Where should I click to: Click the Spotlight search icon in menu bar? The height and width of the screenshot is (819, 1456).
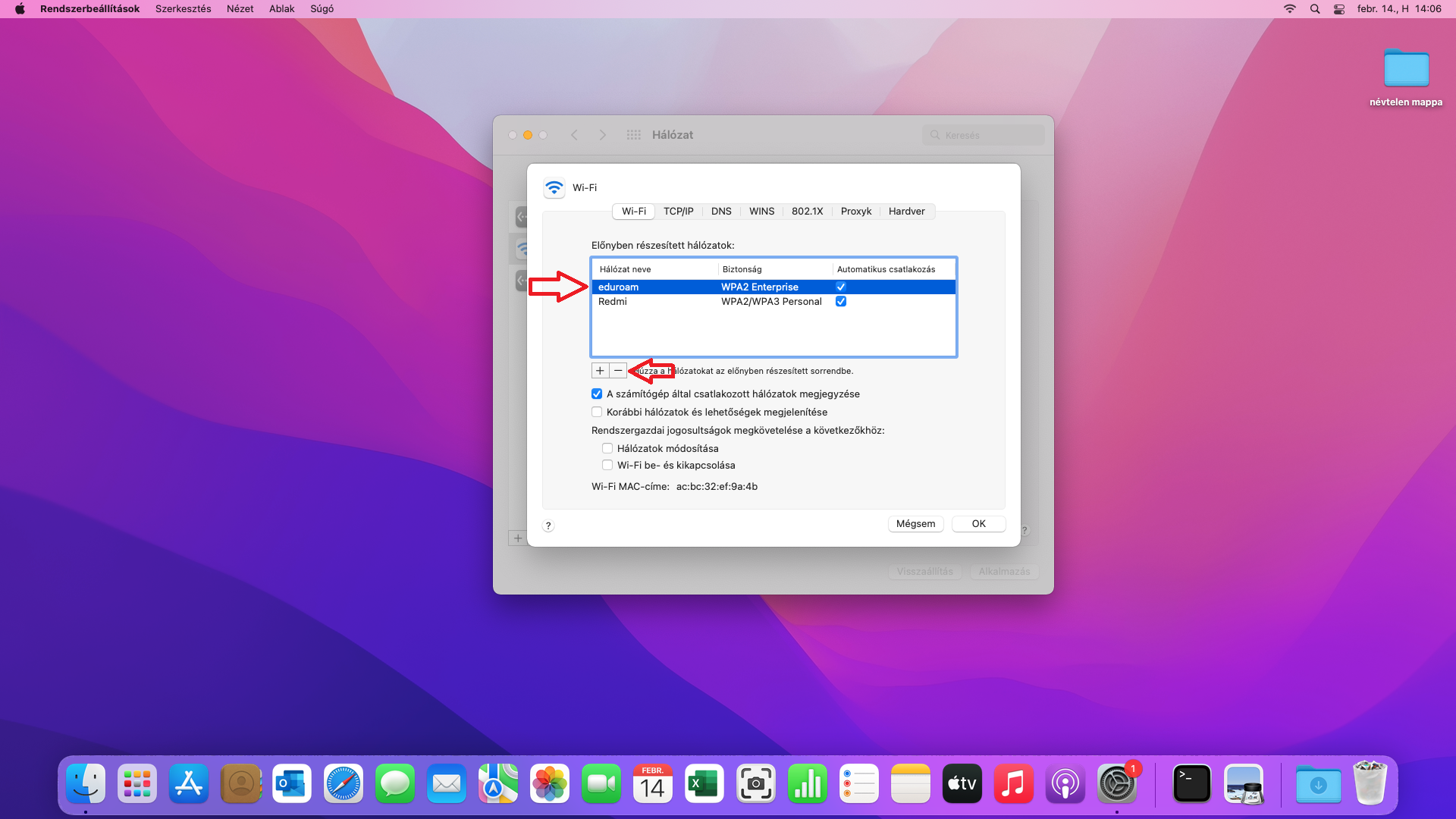[1315, 9]
